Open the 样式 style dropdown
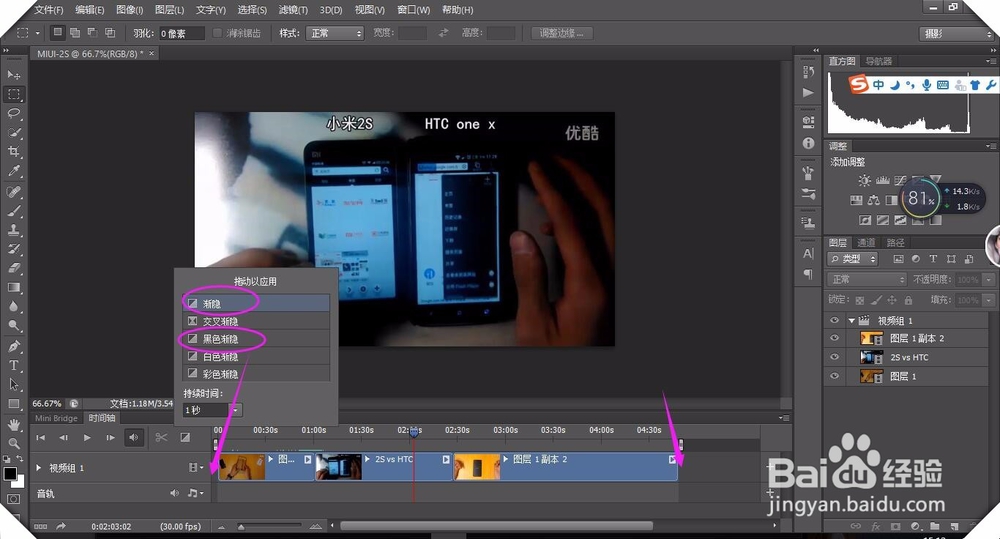The height and width of the screenshot is (539, 1000). (x=334, y=33)
